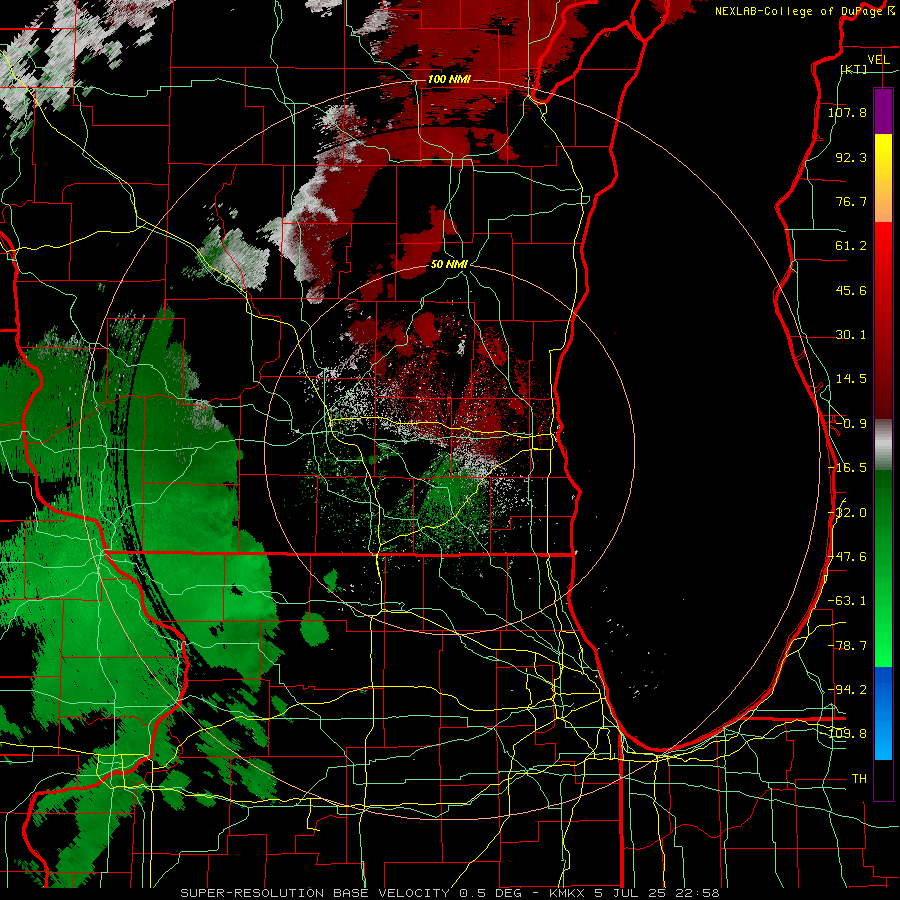The width and height of the screenshot is (900, 900).
Task: Click the 45.6 scale value
Action: pos(851,290)
